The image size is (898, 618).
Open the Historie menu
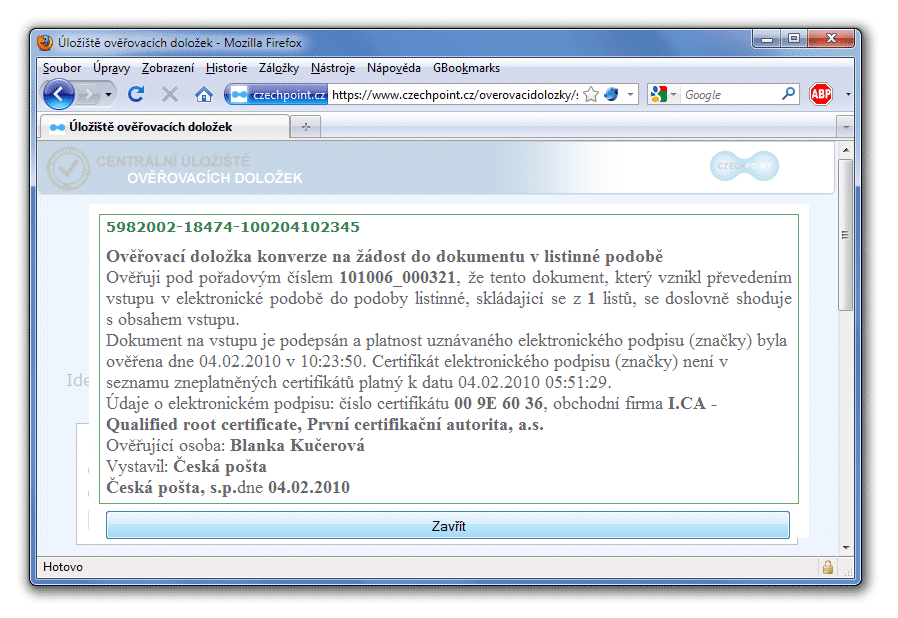click(x=226, y=68)
